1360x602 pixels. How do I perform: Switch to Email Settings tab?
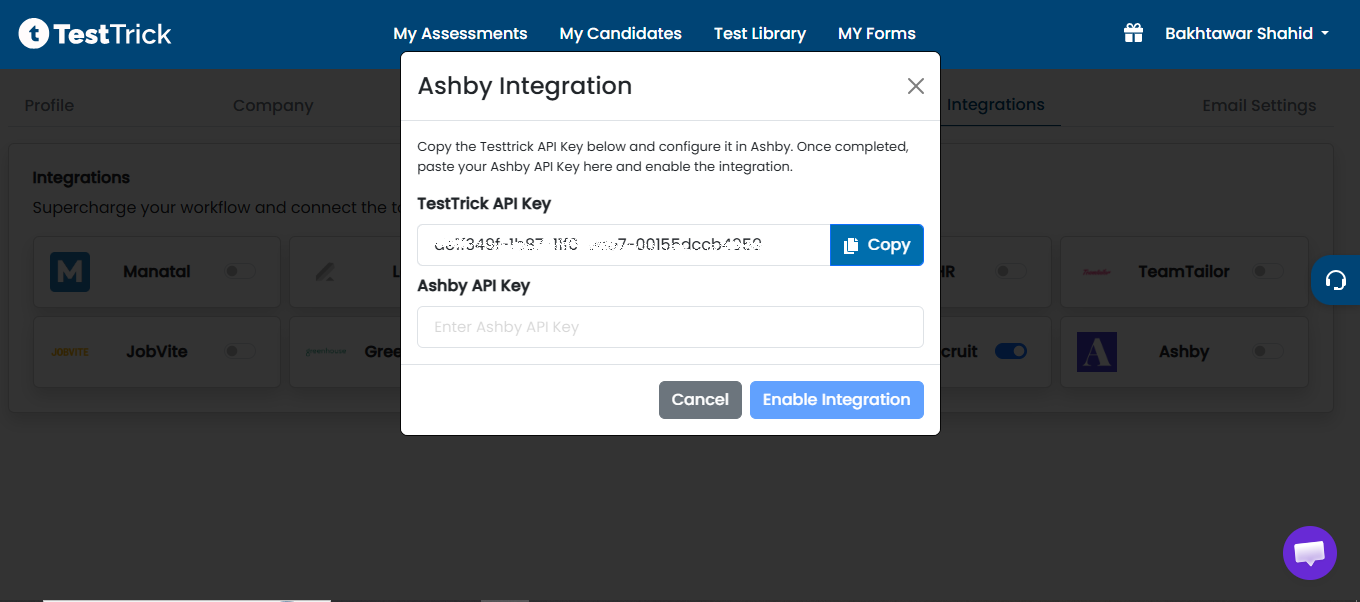pos(1259,105)
